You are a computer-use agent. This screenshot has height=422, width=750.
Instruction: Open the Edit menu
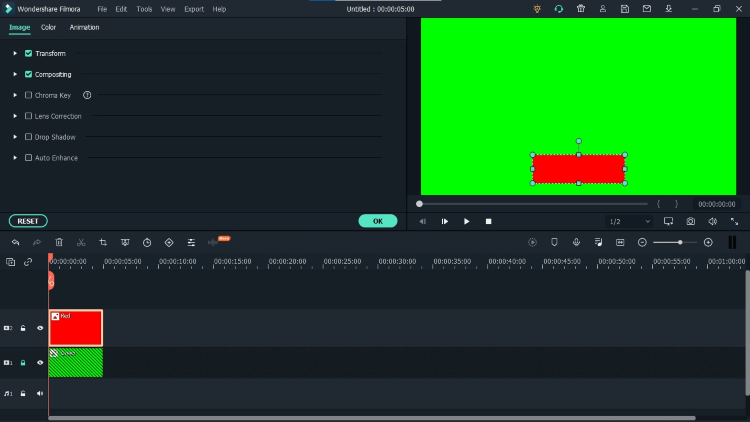pyautogui.click(x=121, y=9)
